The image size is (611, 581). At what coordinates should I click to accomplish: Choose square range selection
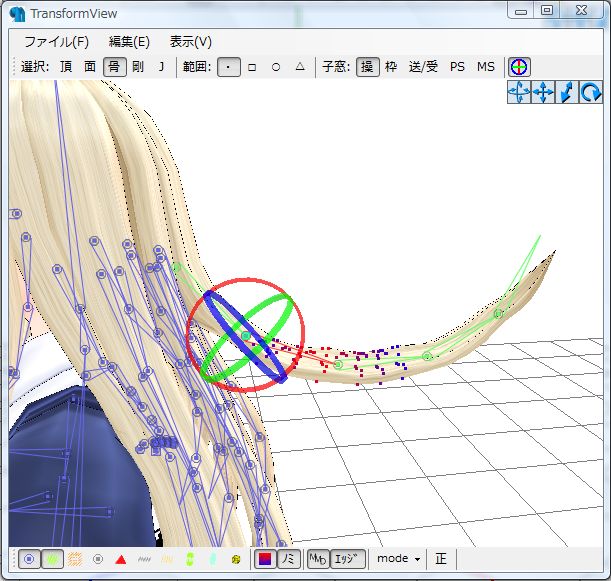pos(252,67)
